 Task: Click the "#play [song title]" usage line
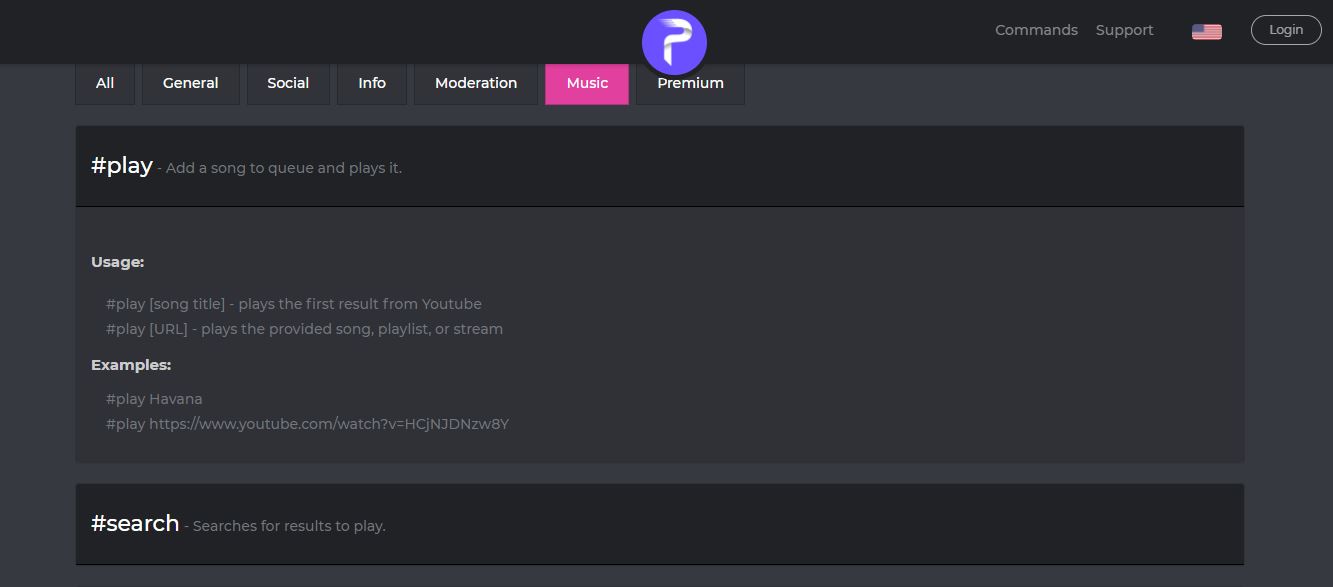(293, 304)
